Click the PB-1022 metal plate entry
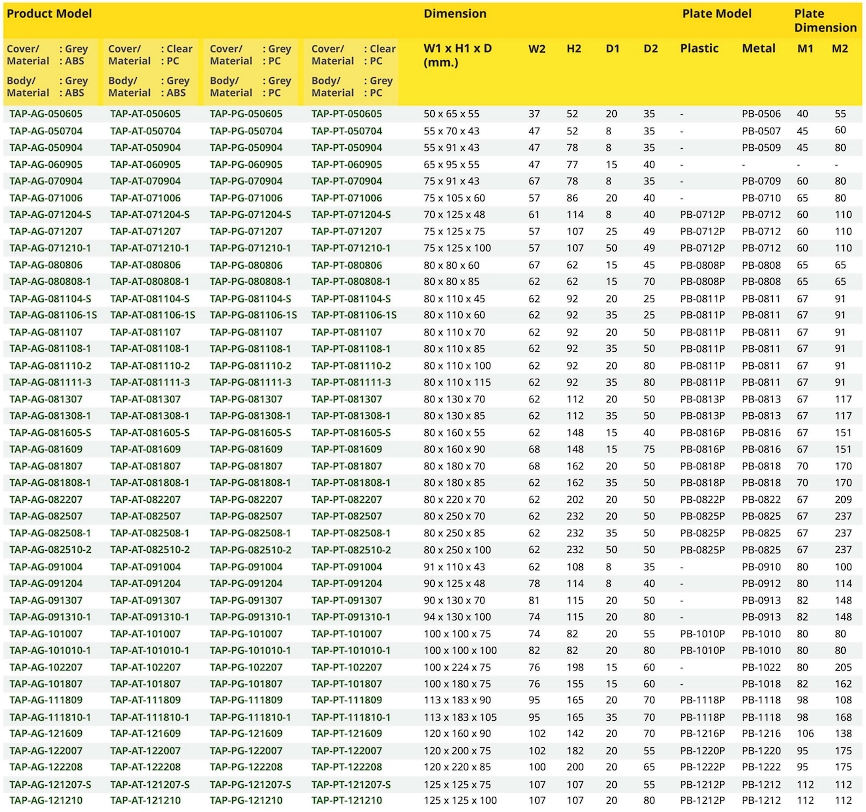 point(761,667)
